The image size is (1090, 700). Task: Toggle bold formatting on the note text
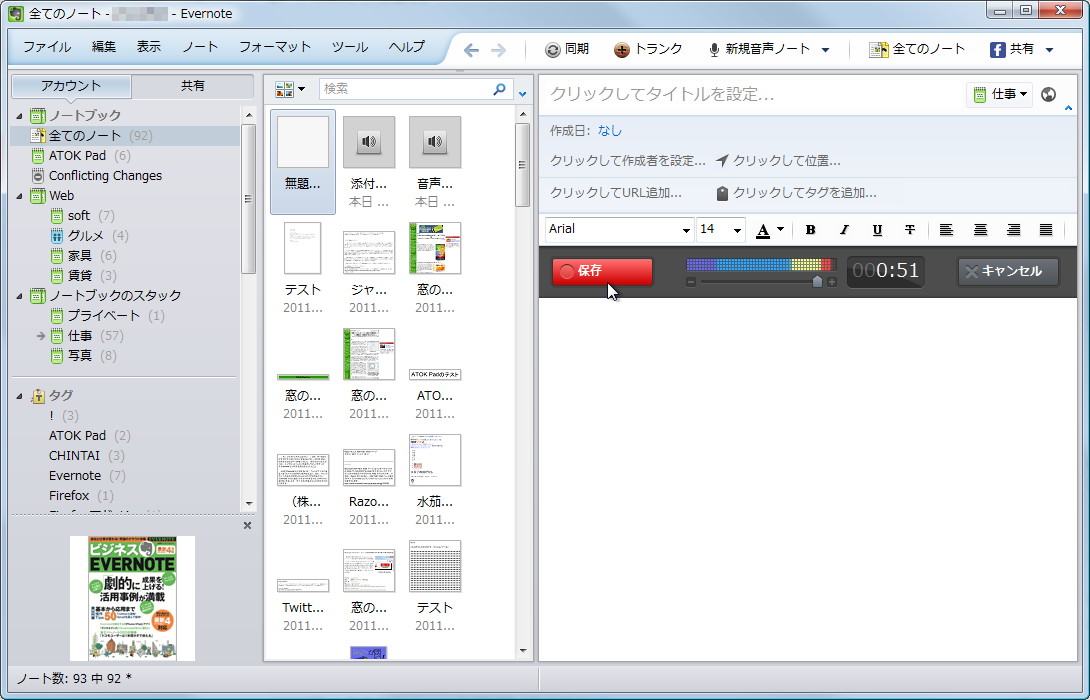810,230
